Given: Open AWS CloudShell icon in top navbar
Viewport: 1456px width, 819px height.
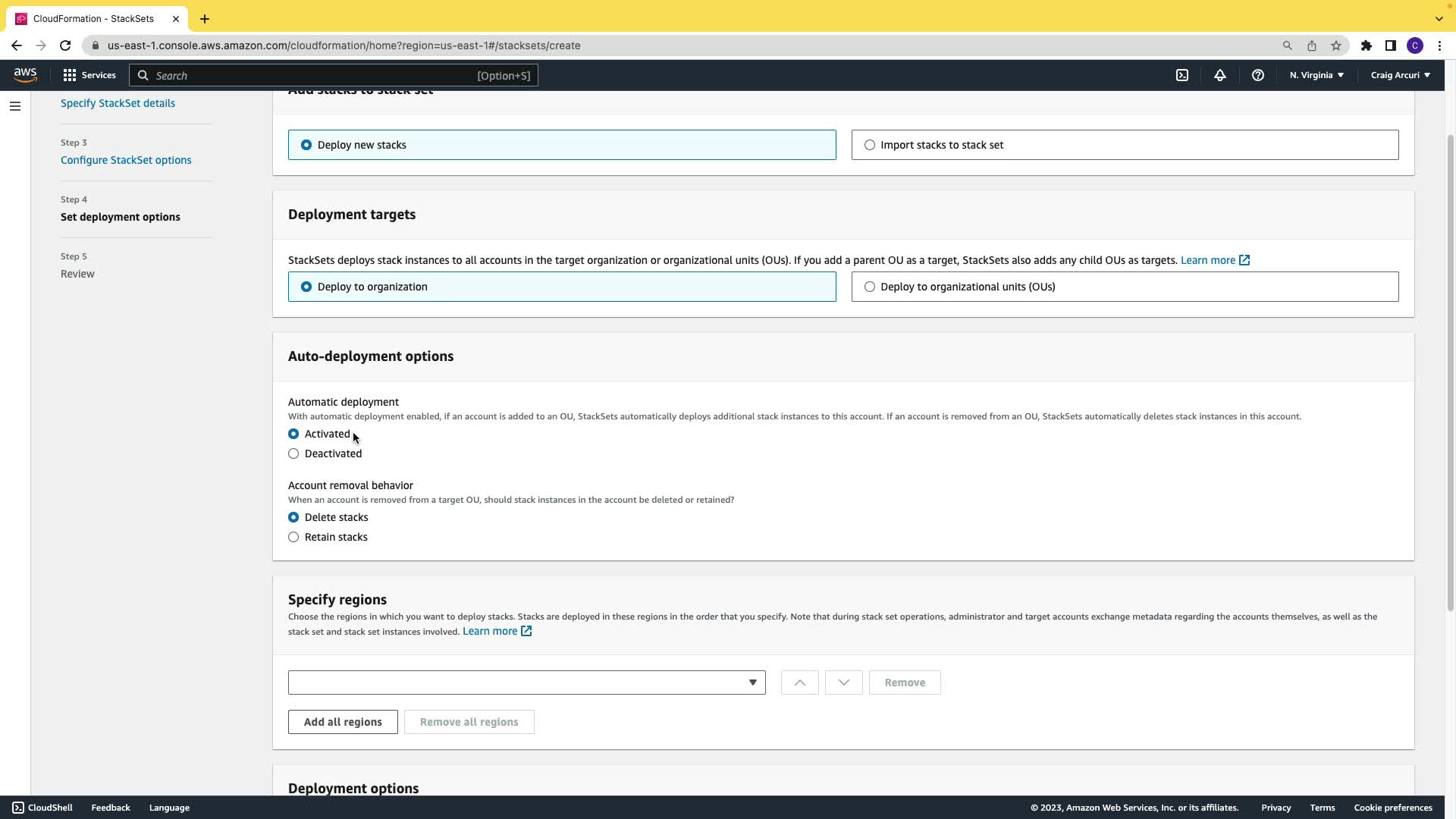Looking at the screenshot, I should click(1182, 75).
